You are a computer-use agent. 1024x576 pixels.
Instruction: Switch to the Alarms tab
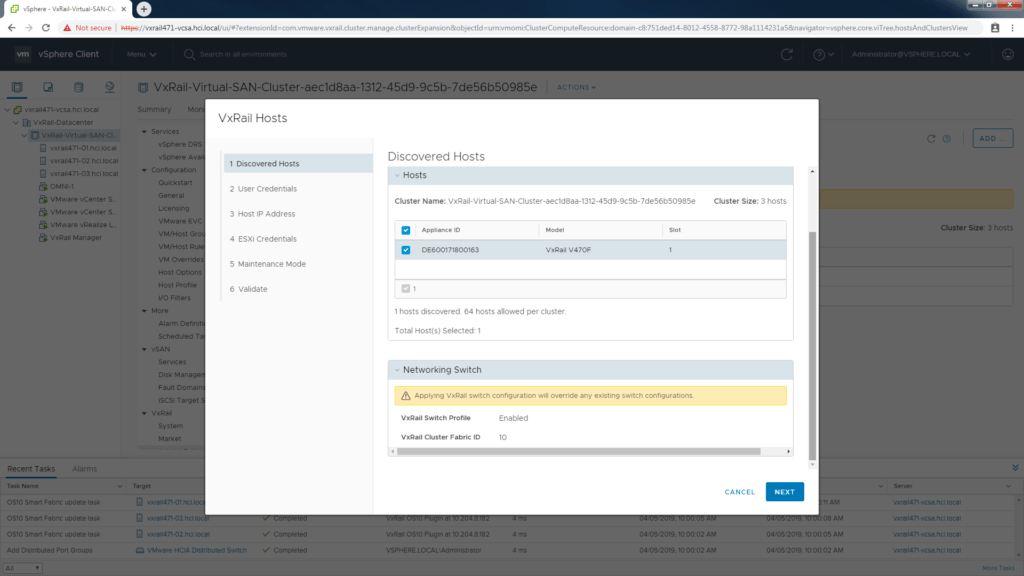point(84,469)
